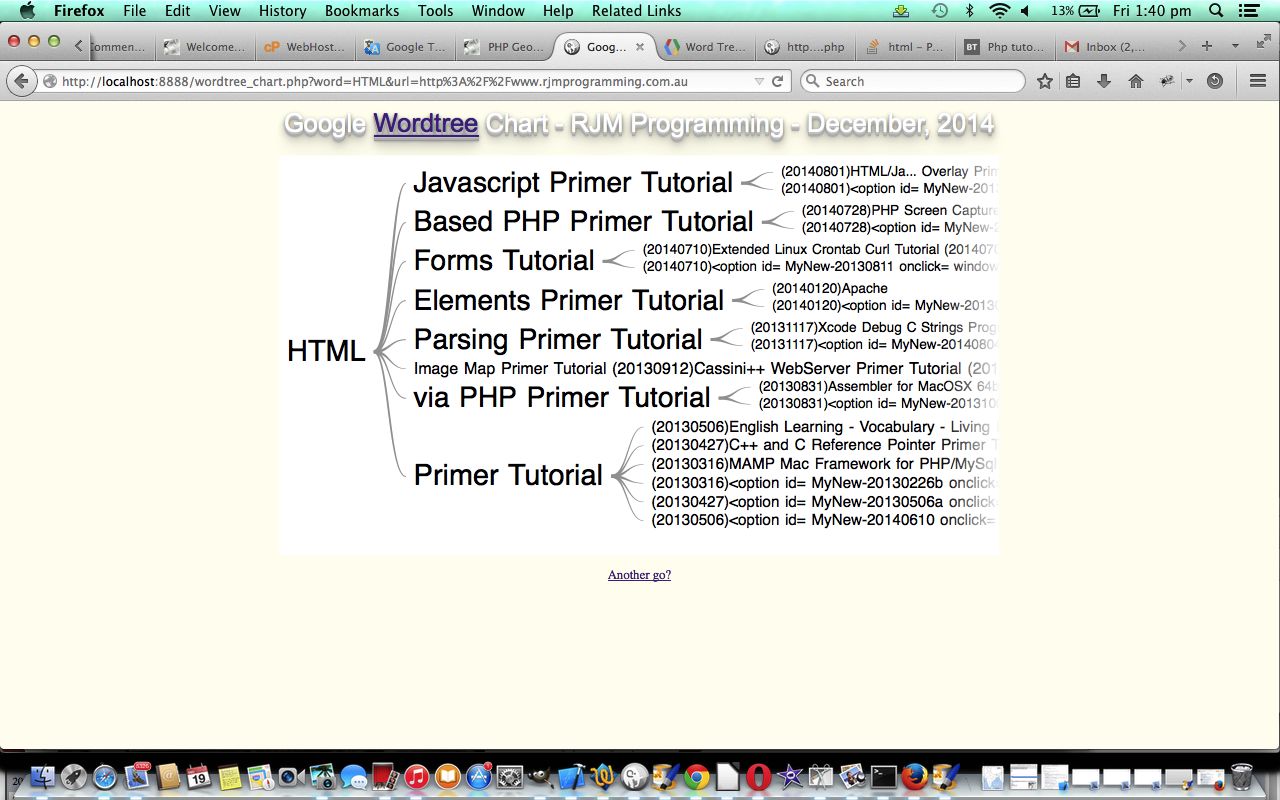Switch to the Inbox Gmail tab
This screenshot has width=1280, height=800.
tap(1106, 47)
